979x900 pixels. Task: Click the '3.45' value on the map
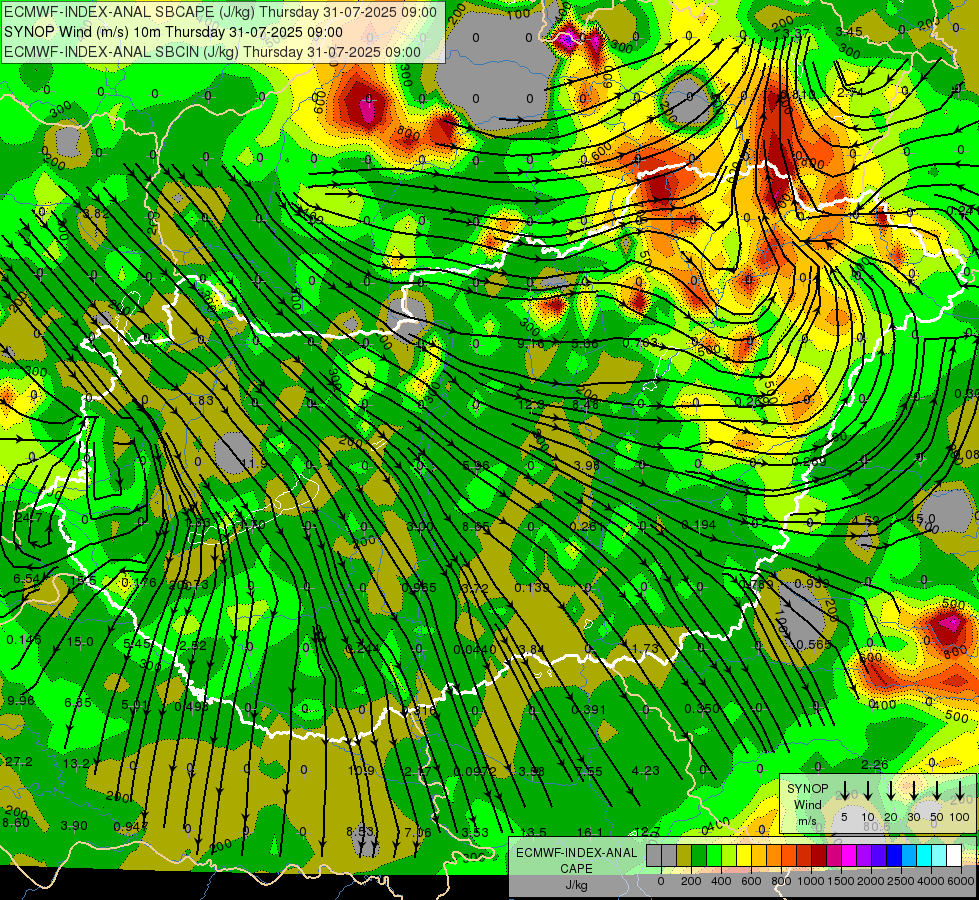click(x=849, y=32)
